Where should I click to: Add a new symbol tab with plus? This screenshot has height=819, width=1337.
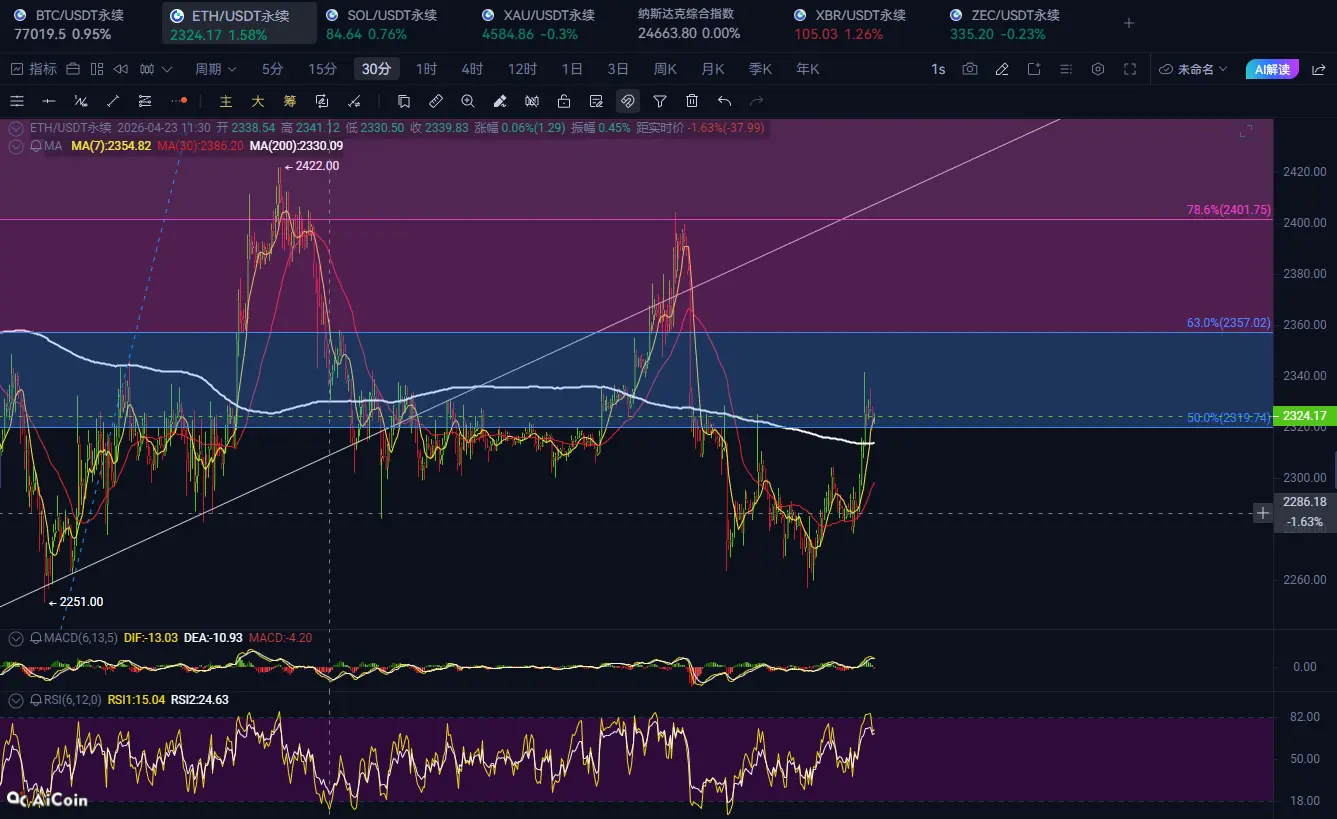pyautogui.click(x=1129, y=23)
